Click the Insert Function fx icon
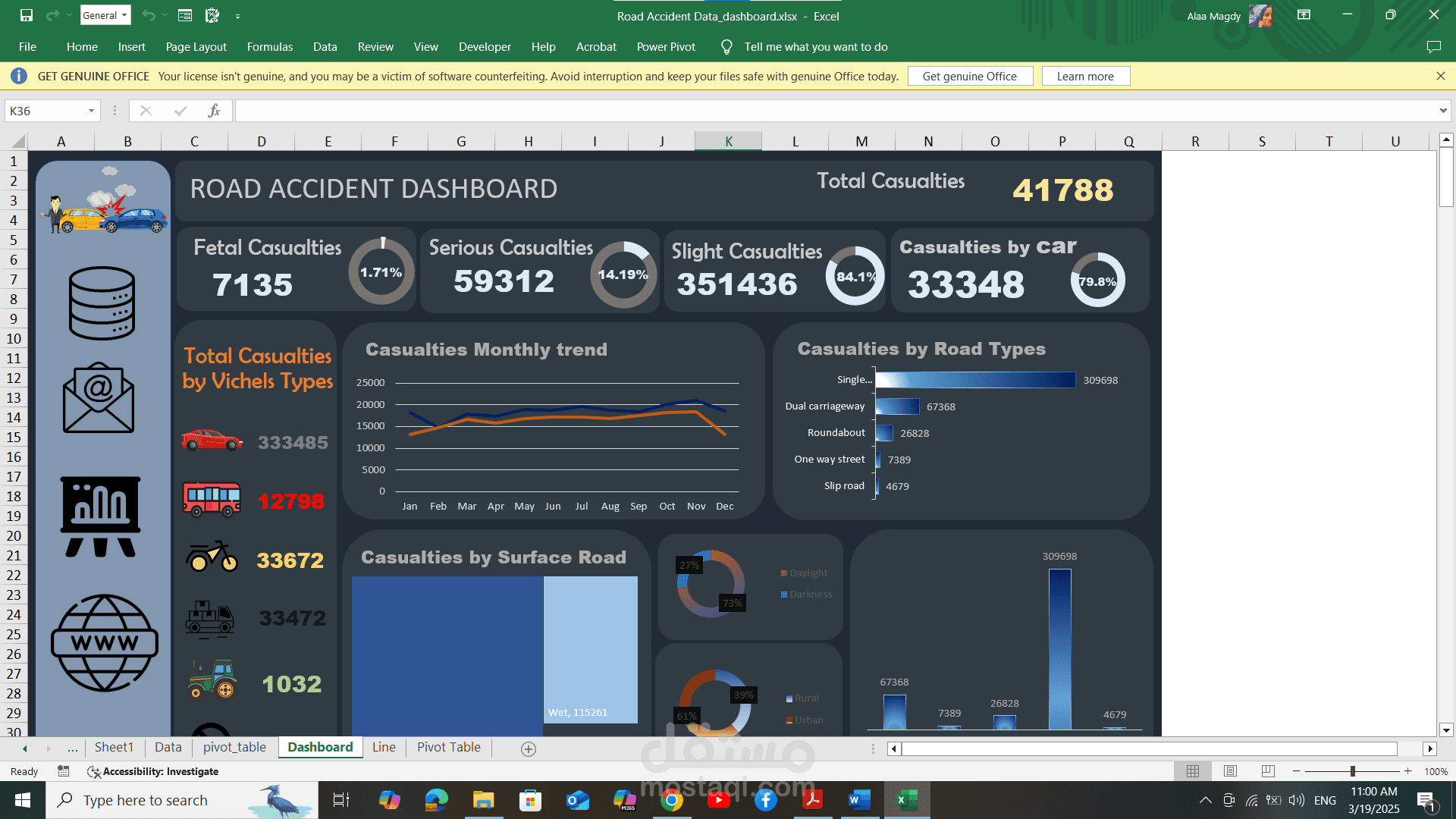The image size is (1456, 819). coord(214,111)
